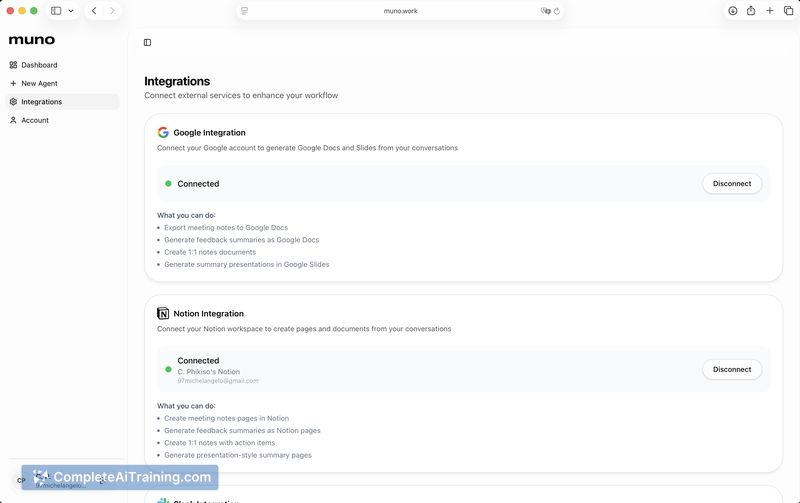Screen dimensions: 800x503
Task: Click the Account person icon
Action: (x=13, y=120)
